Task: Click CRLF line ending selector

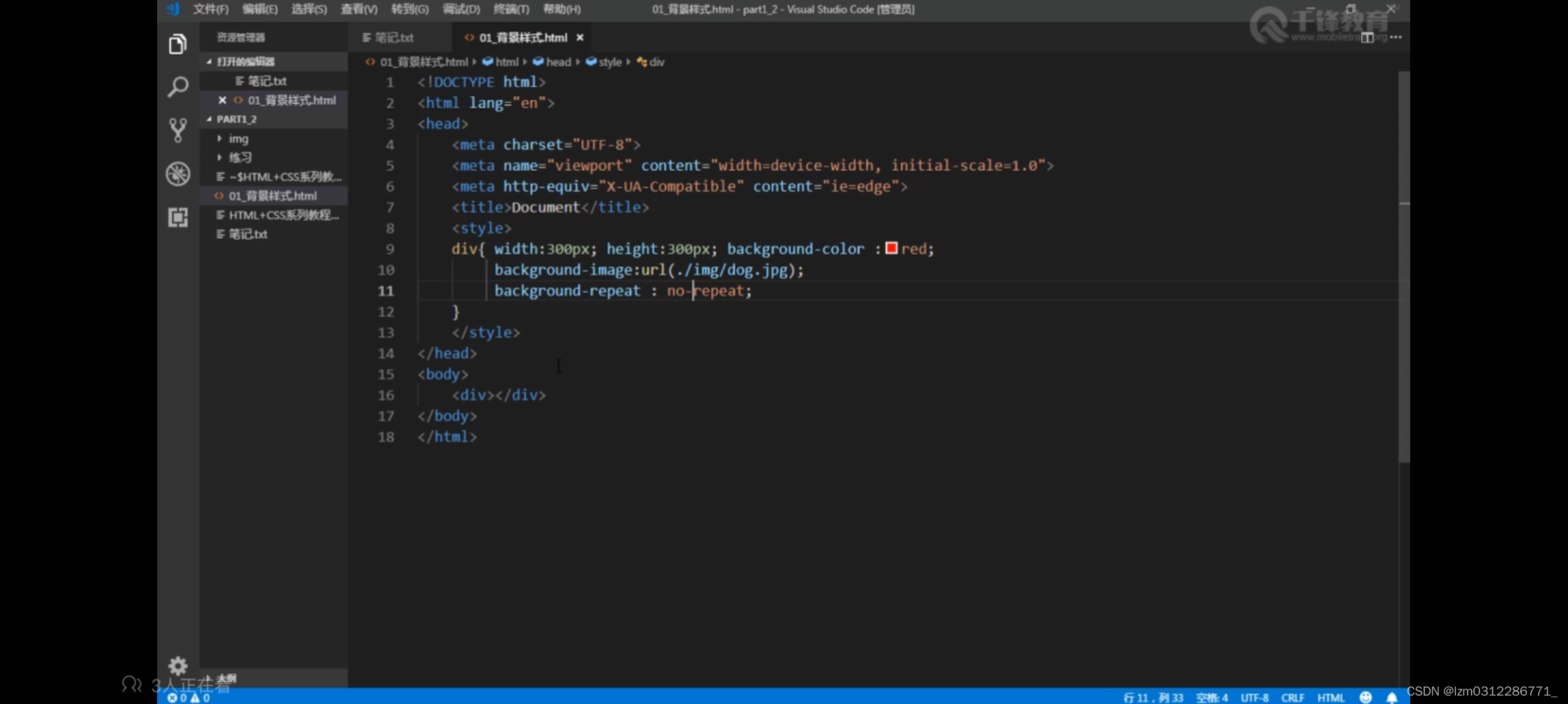Action: (x=1292, y=697)
